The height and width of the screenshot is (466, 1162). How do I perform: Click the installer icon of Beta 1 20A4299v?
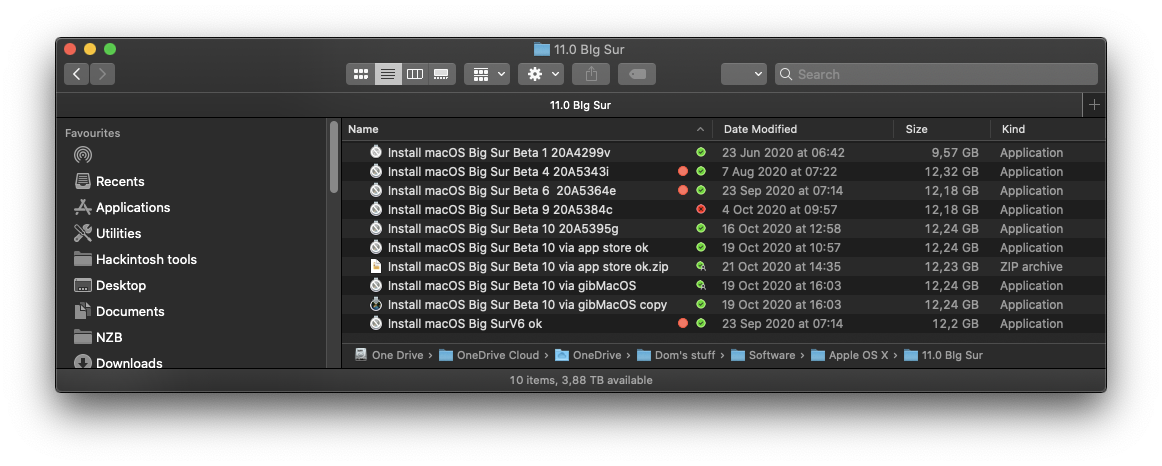pos(376,152)
